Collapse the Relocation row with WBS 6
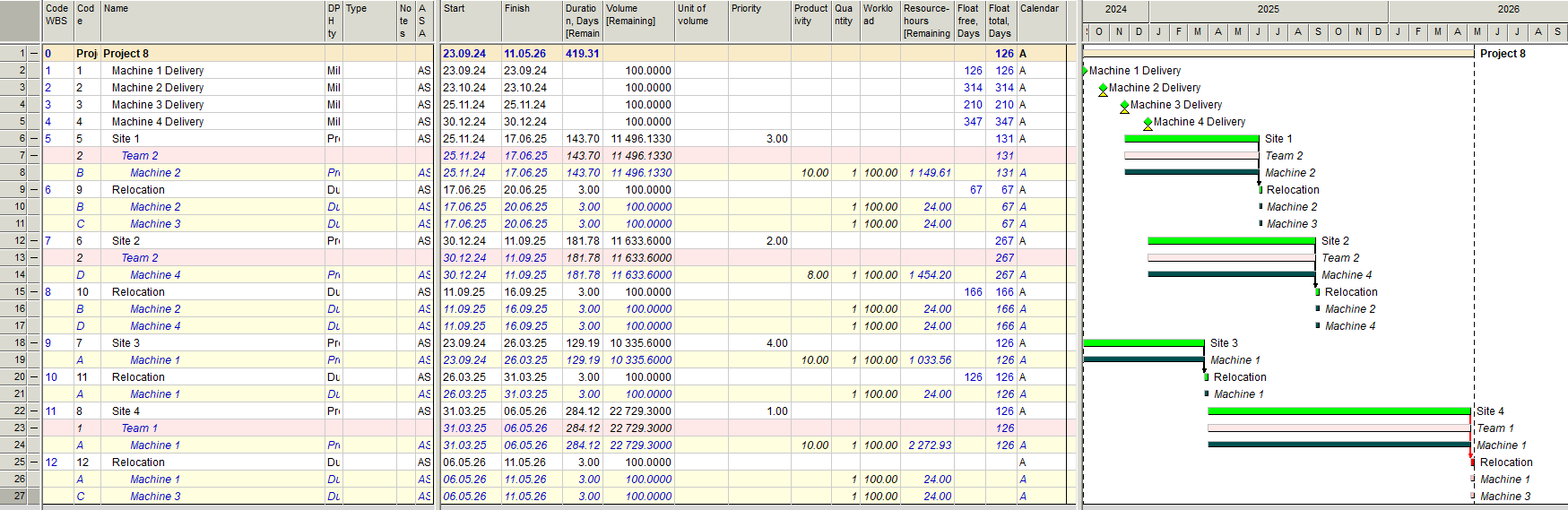Image resolution: width=1568 pixels, height=510 pixels. [34, 190]
